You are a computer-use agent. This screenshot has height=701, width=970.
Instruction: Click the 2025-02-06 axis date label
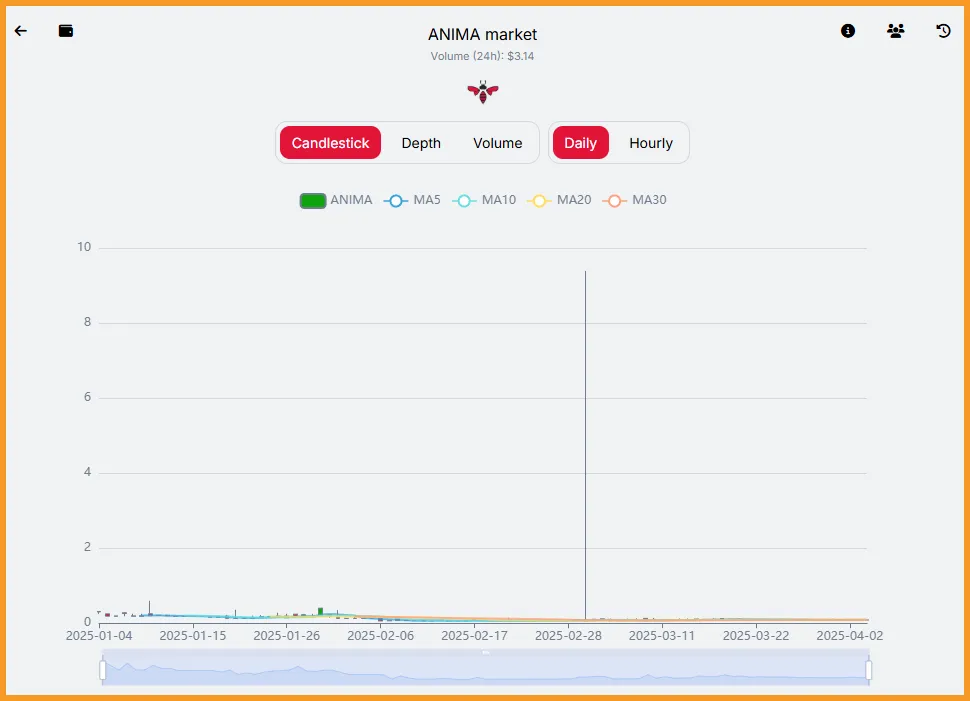pos(380,636)
